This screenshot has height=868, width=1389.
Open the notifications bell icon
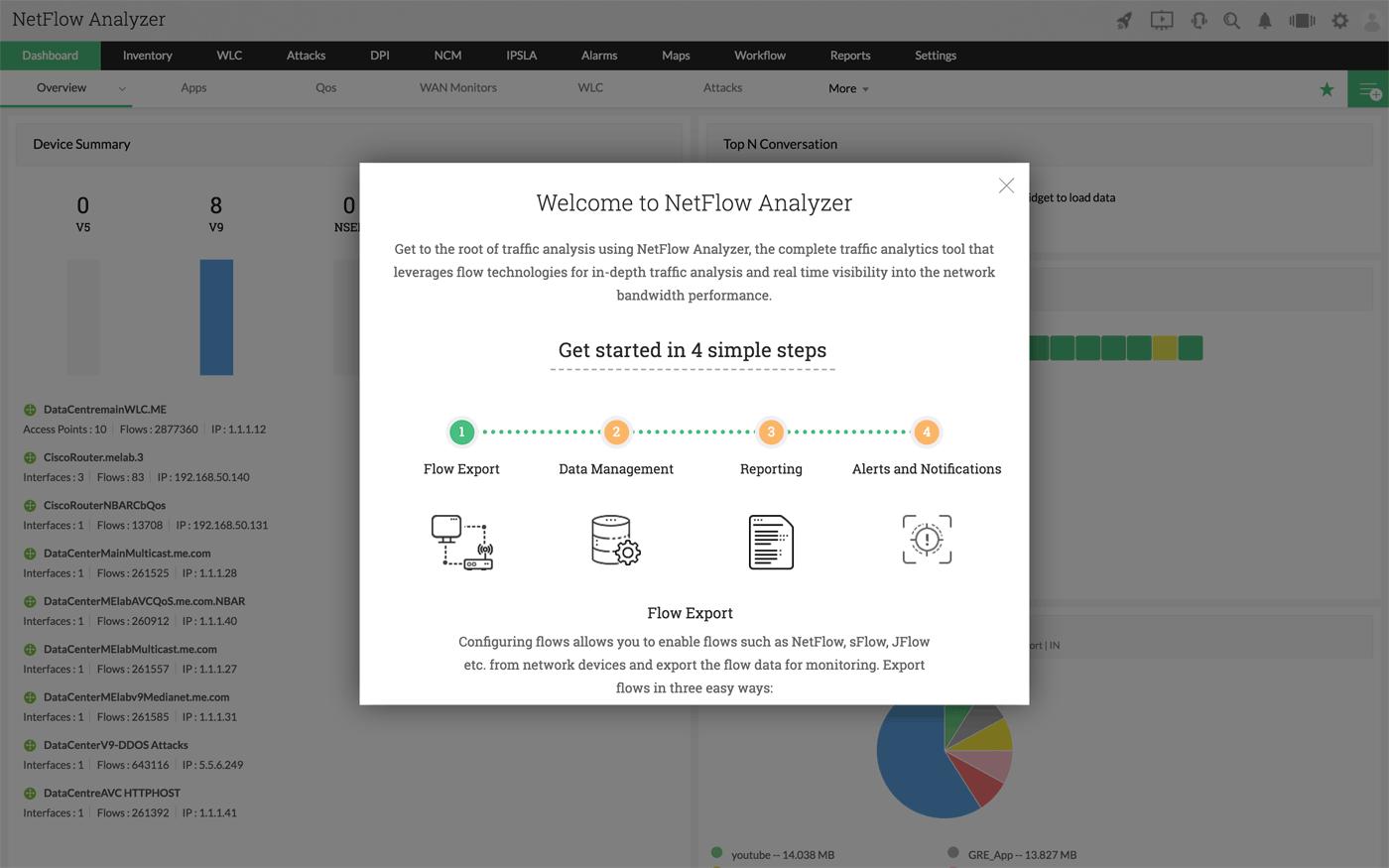click(1265, 21)
